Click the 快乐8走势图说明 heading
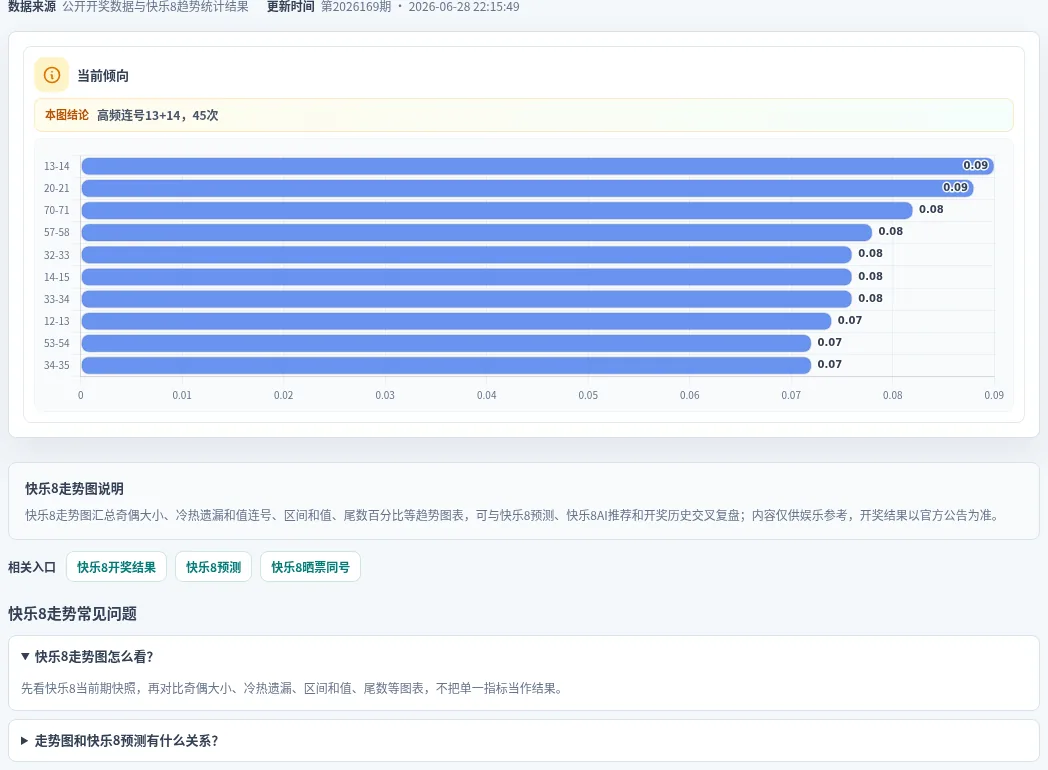This screenshot has width=1048, height=770. 74,489
